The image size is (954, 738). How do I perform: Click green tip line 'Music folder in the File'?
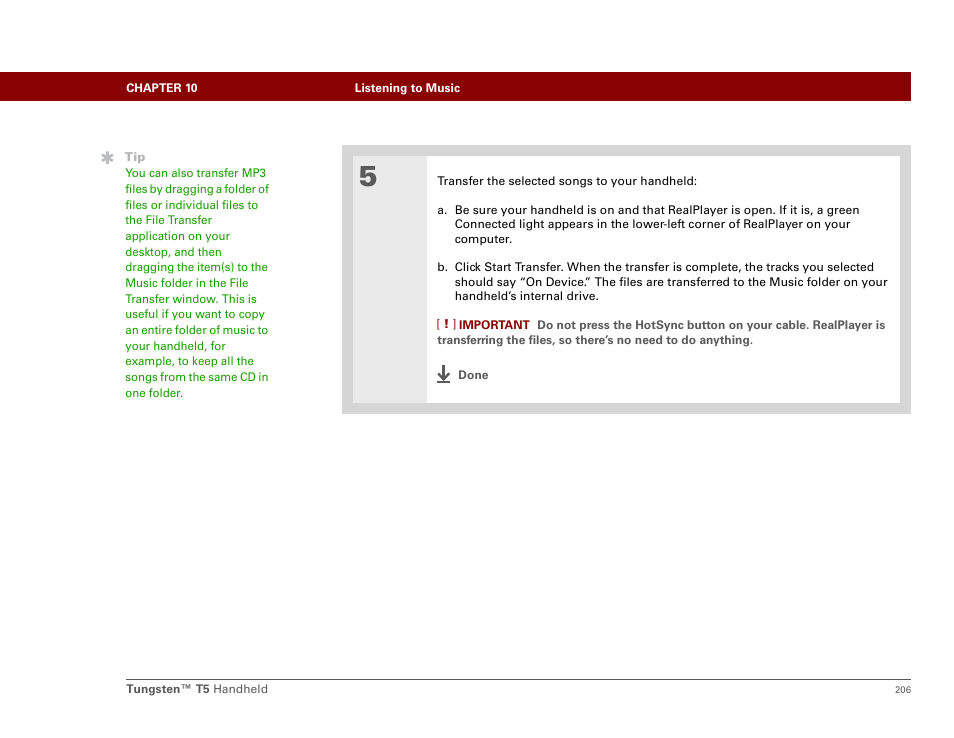coord(187,283)
